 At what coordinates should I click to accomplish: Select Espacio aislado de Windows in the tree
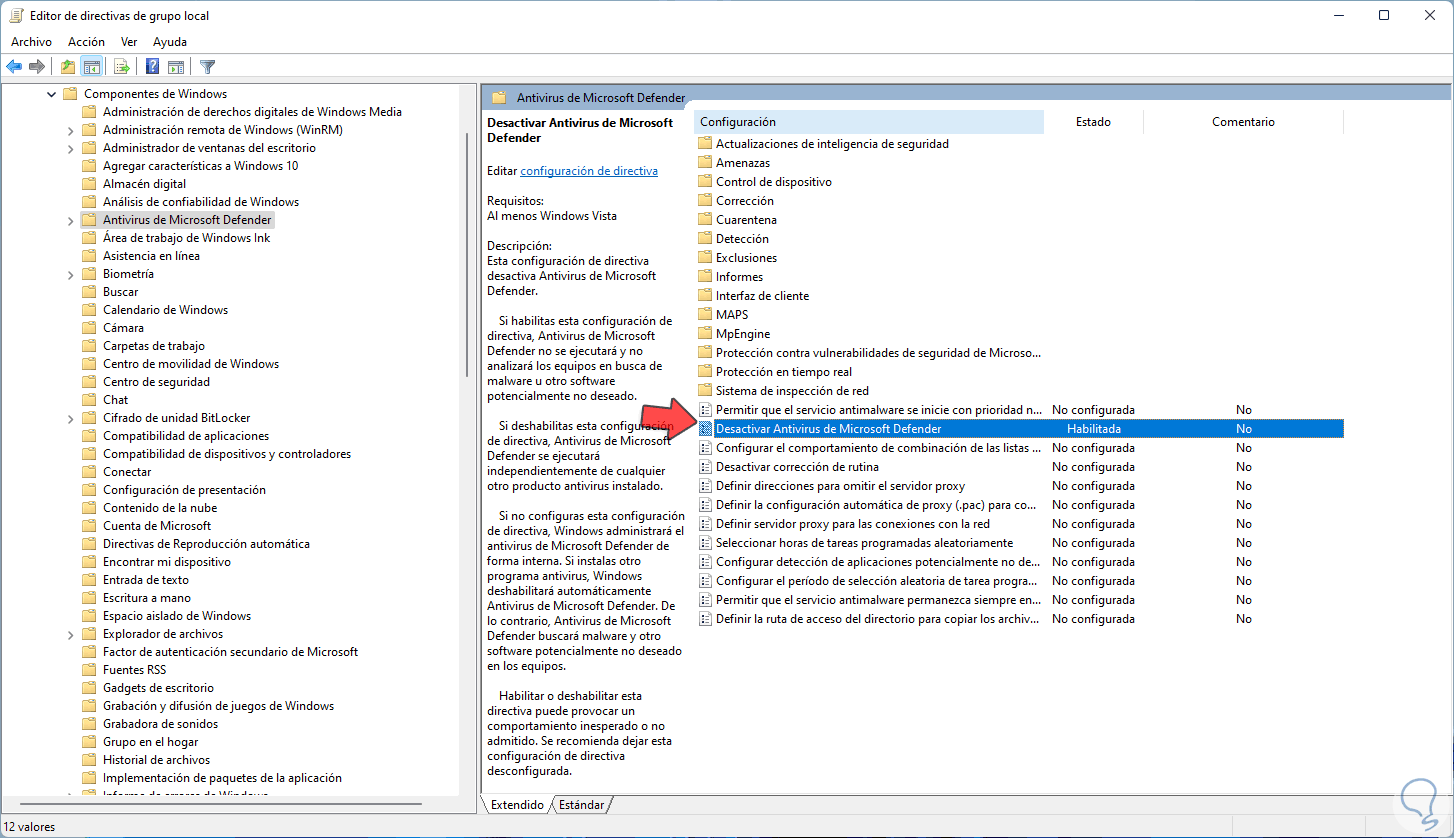click(177, 616)
